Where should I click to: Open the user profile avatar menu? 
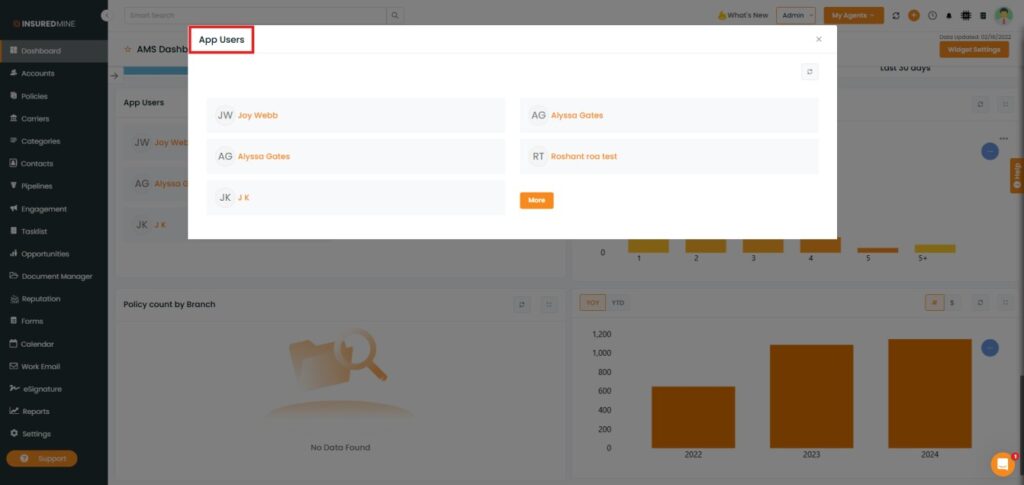click(x=1003, y=16)
